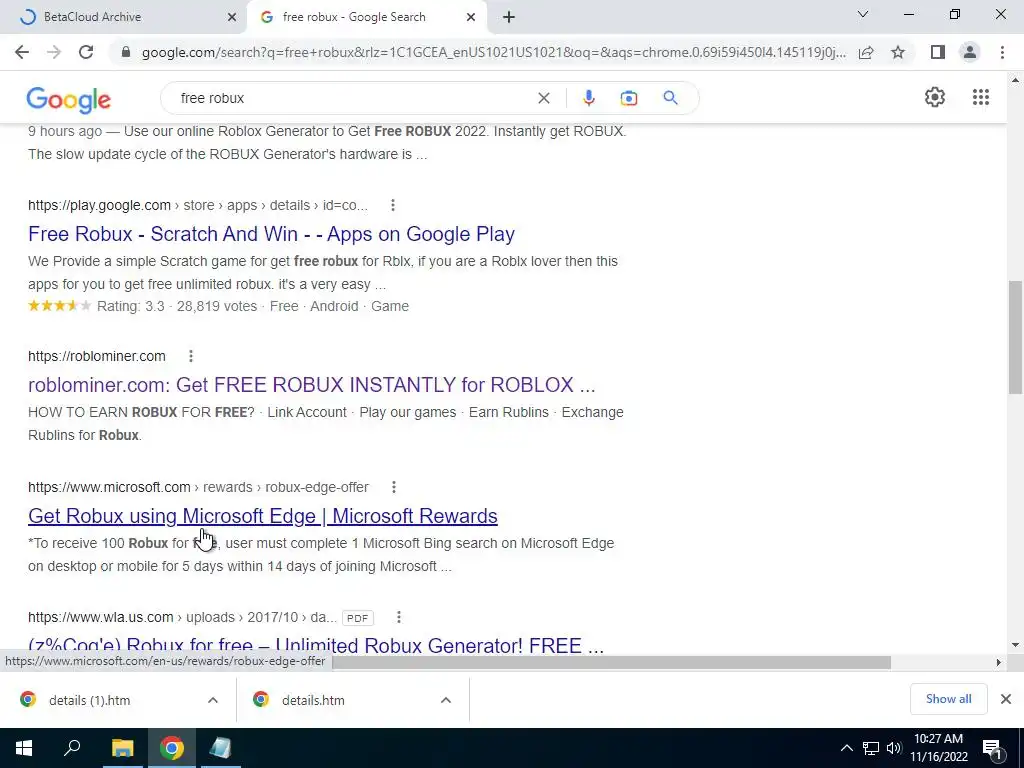Open the notepad-like app in taskbar

click(x=221, y=748)
